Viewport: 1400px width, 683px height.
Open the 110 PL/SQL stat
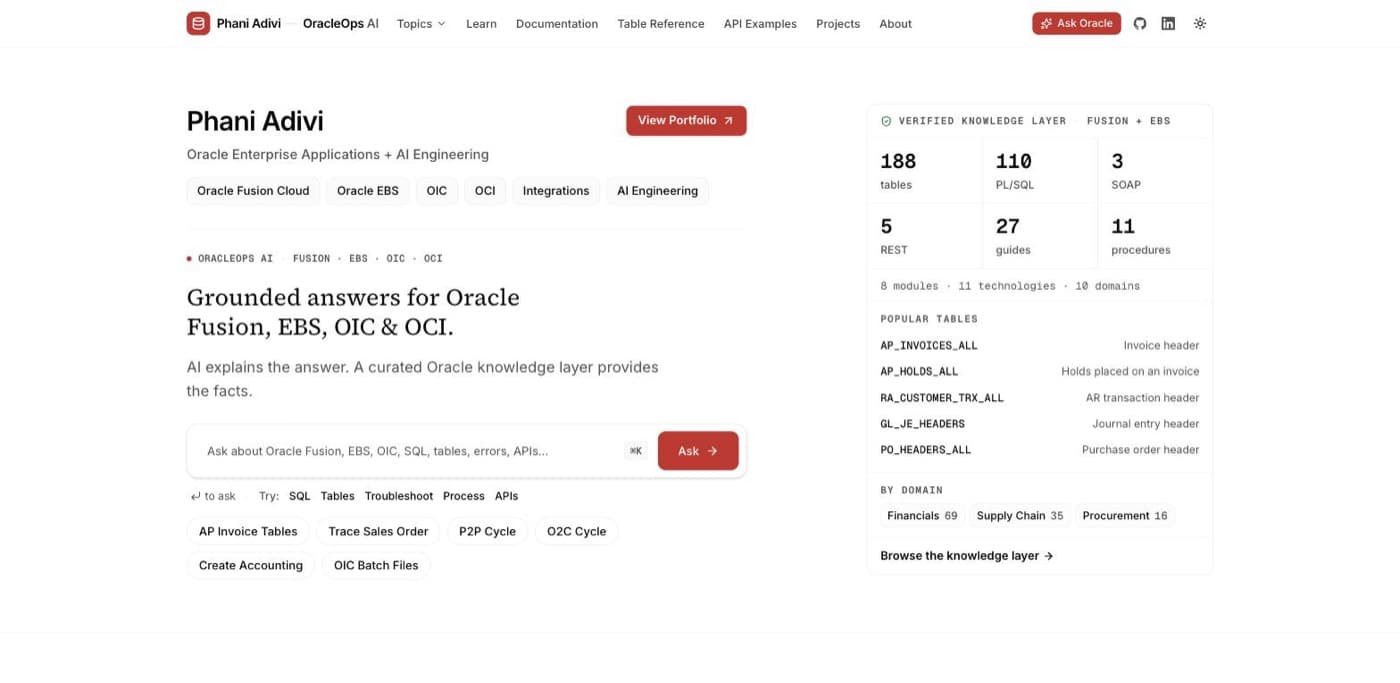pyautogui.click(x=1040, y=171)
